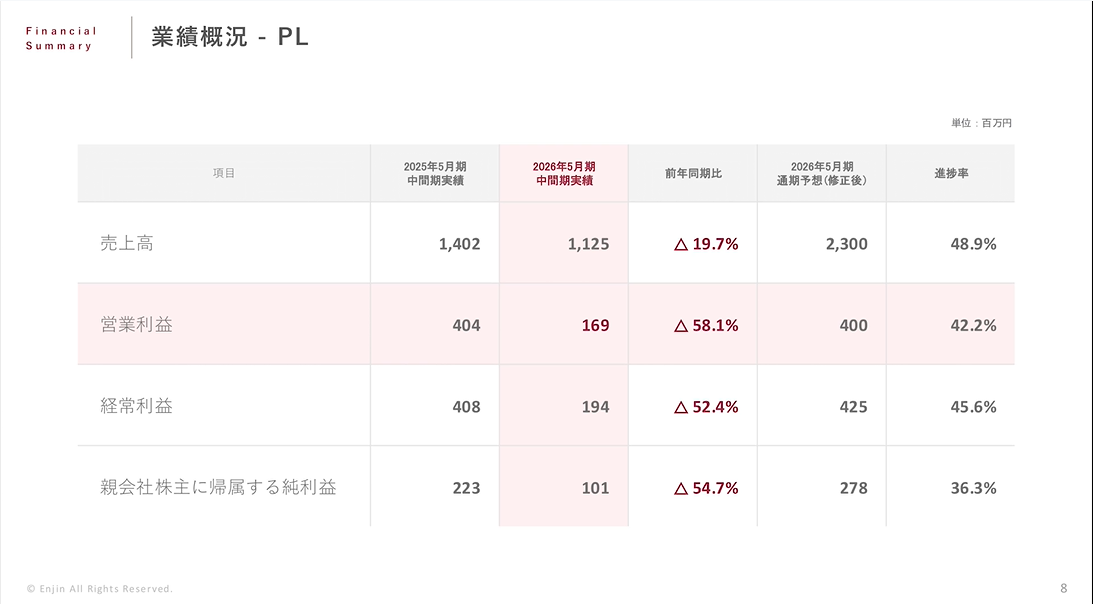Select the 営業利益 row label
The width and height of the screenshot is (1093, 604).
(x=136, y=325)
